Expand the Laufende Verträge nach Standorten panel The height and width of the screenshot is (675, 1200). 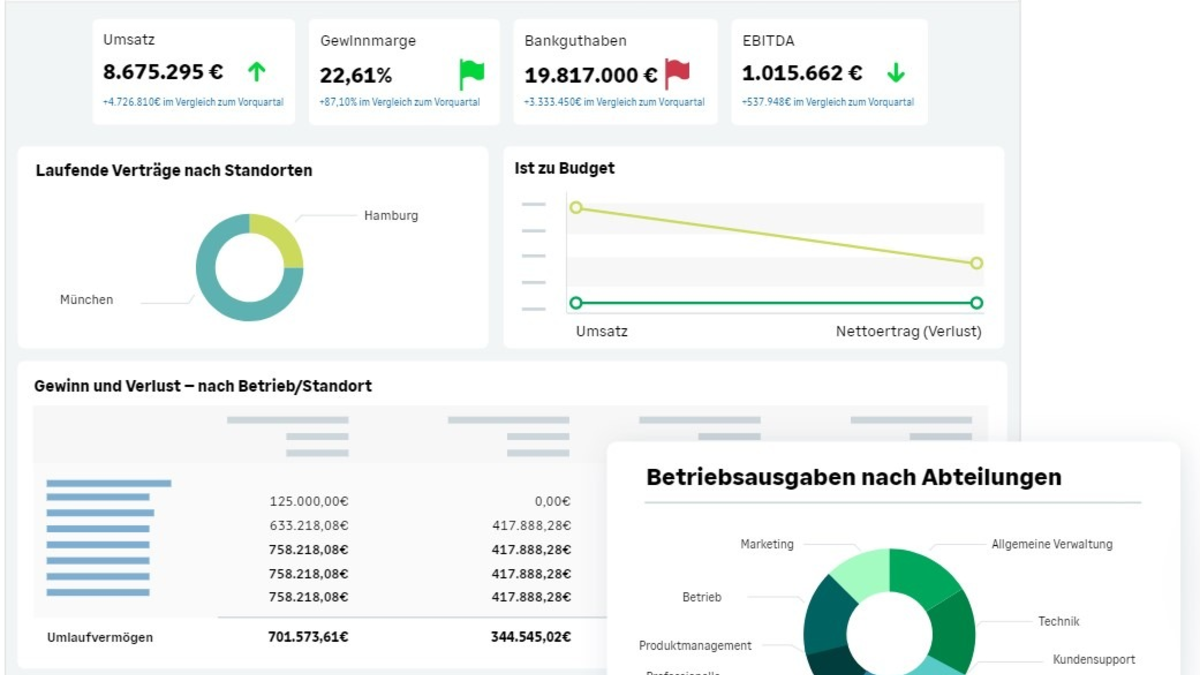point(173,170)
